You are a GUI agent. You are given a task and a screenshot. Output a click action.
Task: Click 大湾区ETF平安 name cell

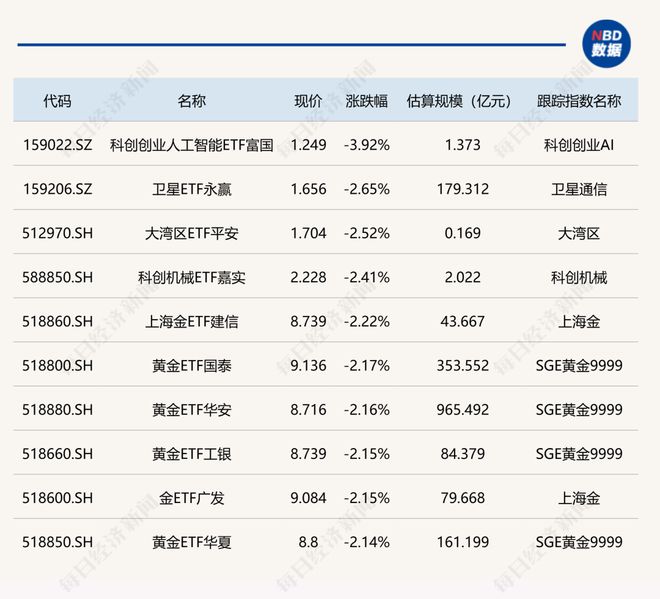tap(192, 233)
